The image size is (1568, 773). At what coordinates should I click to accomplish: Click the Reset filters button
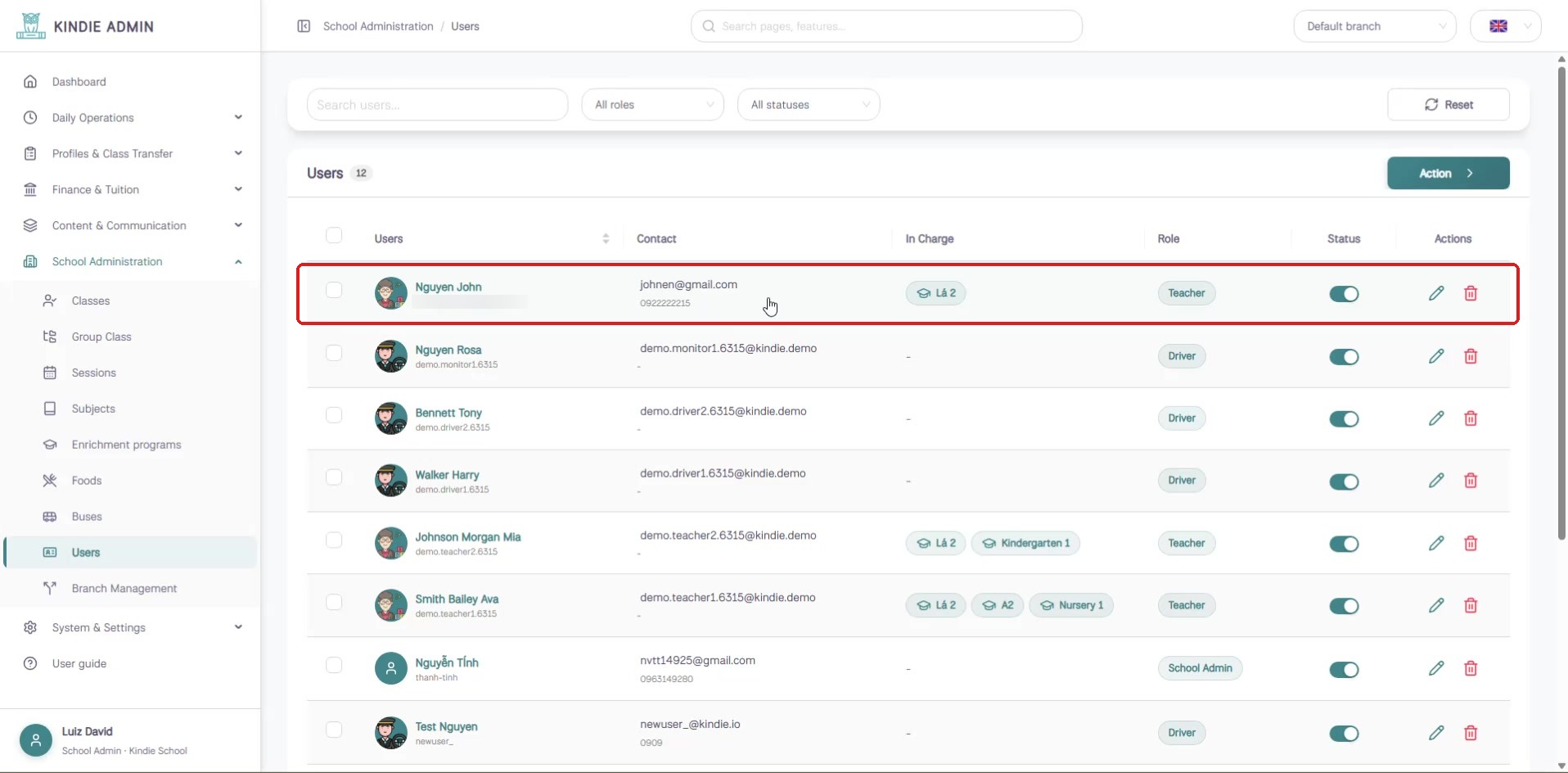click(1449, 105)
